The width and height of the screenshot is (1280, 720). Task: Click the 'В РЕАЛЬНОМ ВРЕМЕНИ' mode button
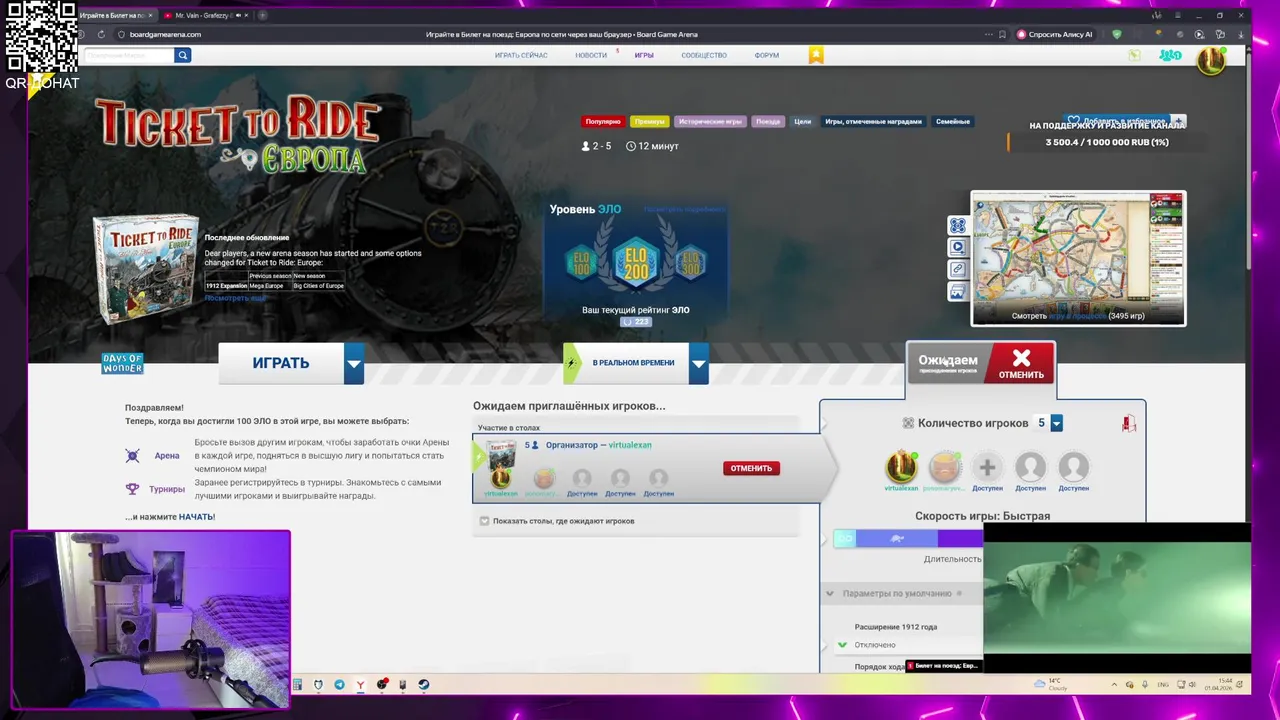pyautogui.click(x=626, y=363)
